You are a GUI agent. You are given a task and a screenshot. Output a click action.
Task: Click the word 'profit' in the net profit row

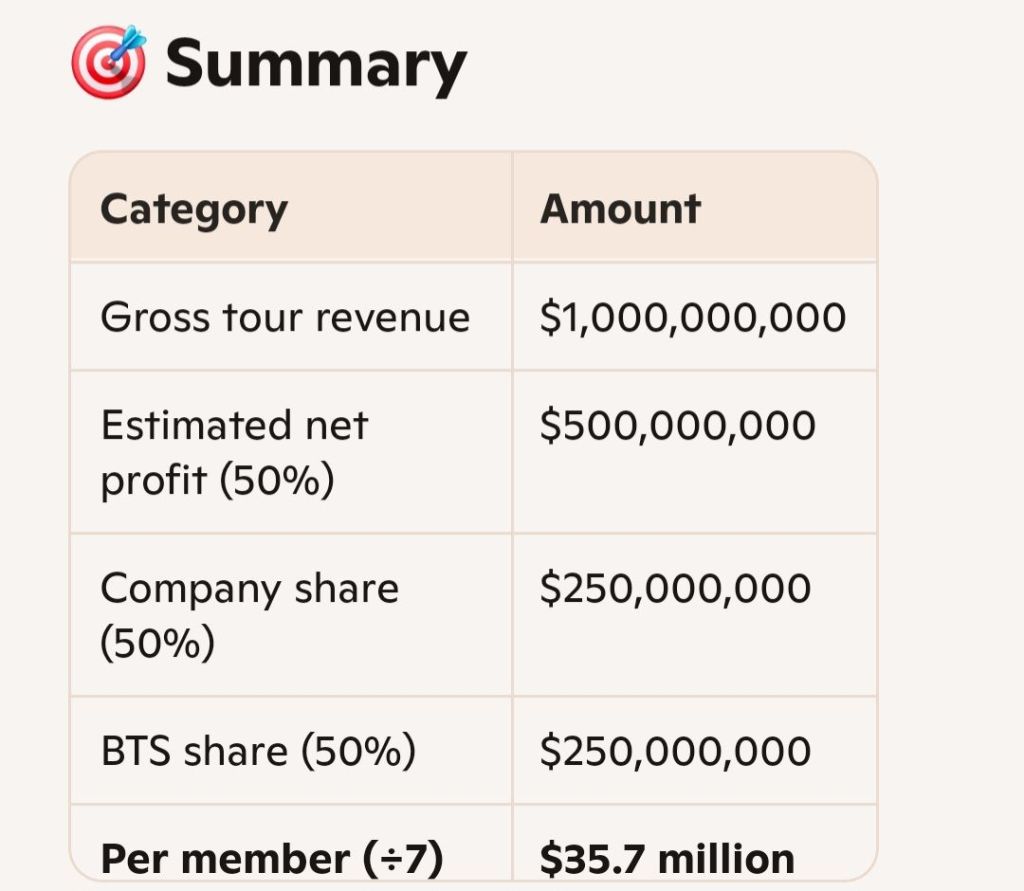153,481
